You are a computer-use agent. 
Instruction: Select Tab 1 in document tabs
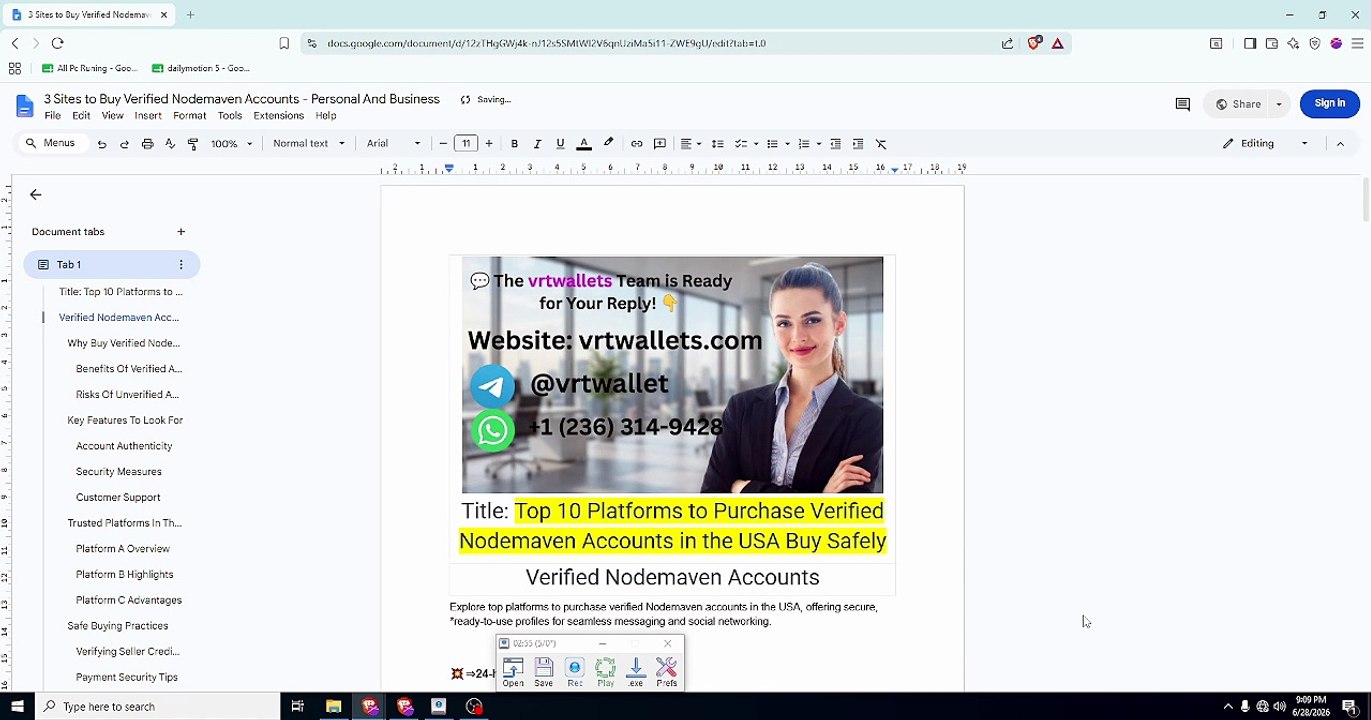pyautogui.click(x=112, y=265)
